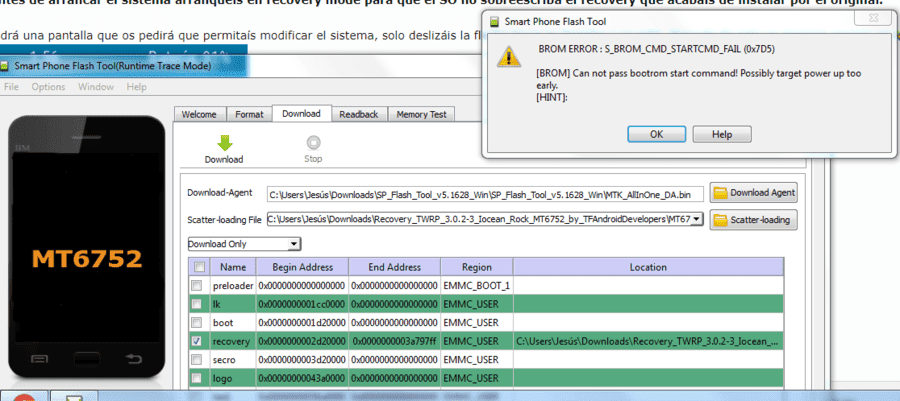The height and width of the screenshot is (401, 900).
Task: Click the EMMC_BOOT_1 region cell
Action: coord(476,286)
